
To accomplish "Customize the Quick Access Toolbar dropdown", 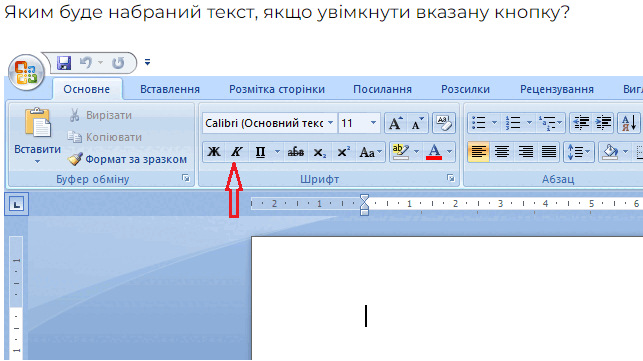I will point(147,62).
